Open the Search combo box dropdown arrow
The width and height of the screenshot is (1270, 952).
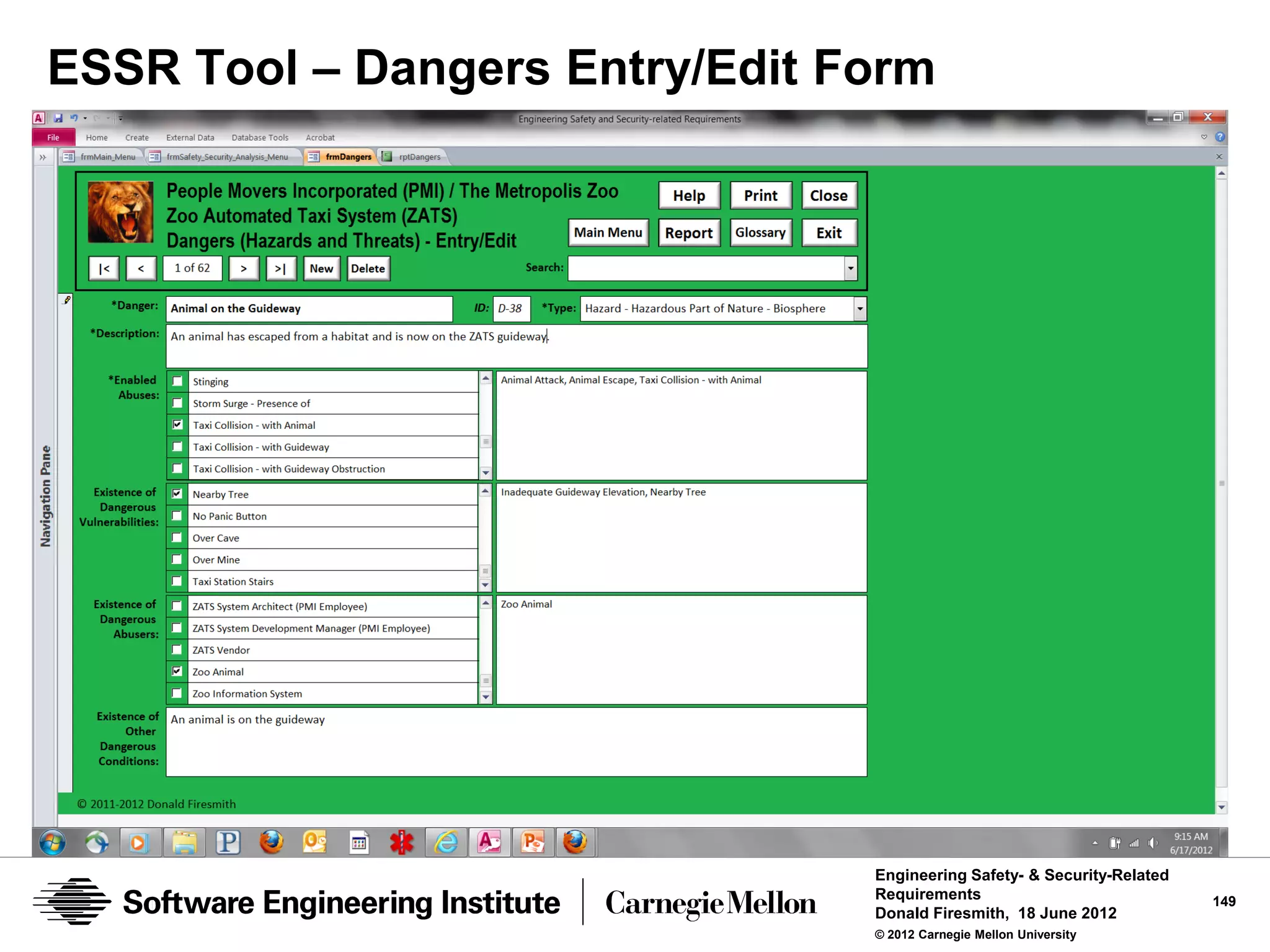851,268
